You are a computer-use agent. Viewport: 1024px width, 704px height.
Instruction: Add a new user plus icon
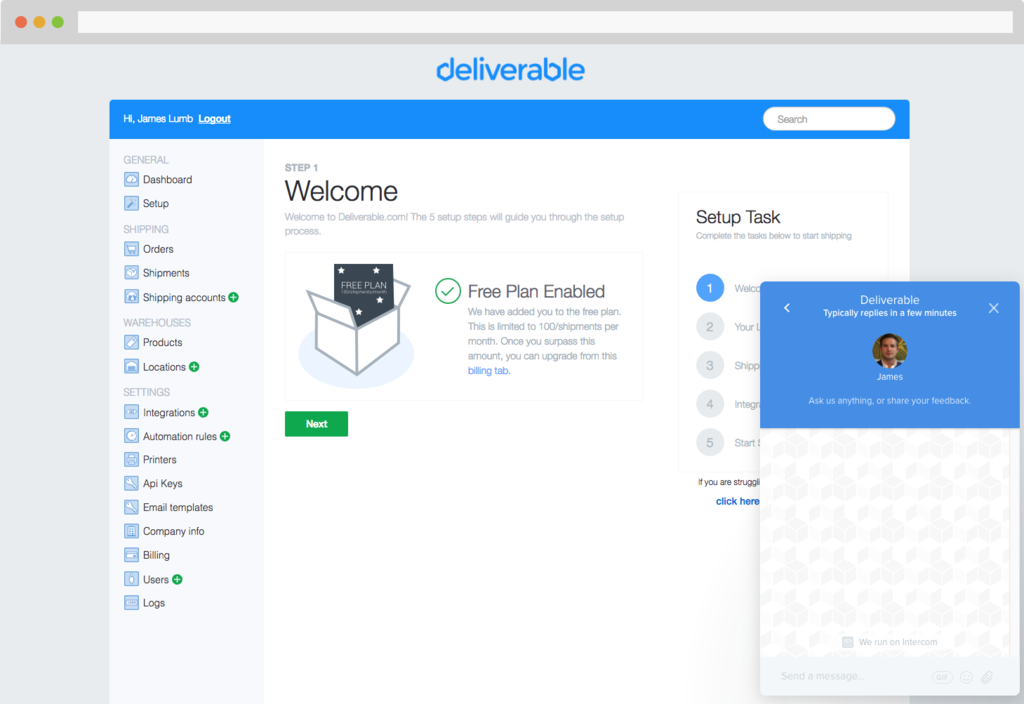(177, 579)
